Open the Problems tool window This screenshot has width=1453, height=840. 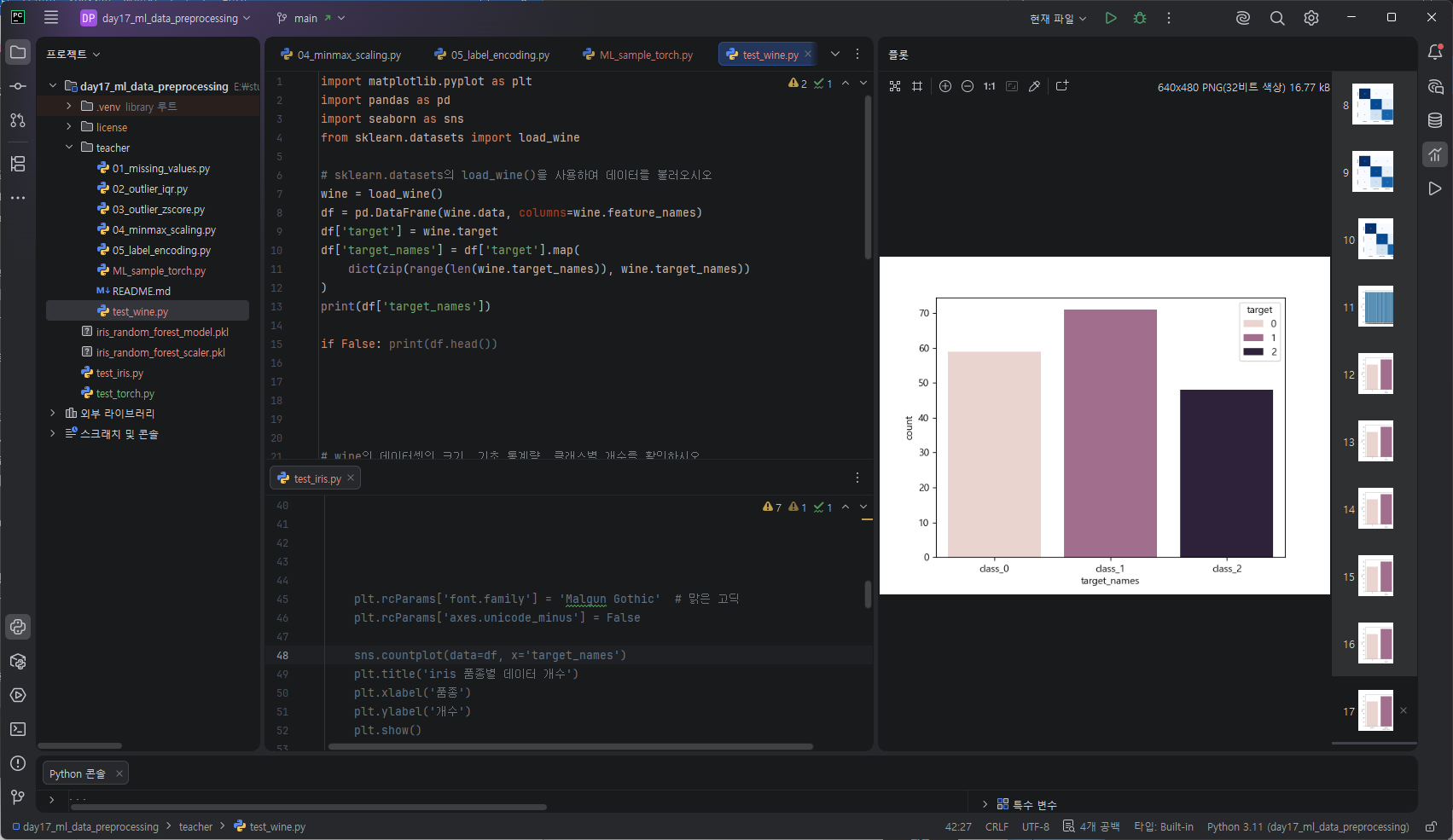click(x=18, y=763)
